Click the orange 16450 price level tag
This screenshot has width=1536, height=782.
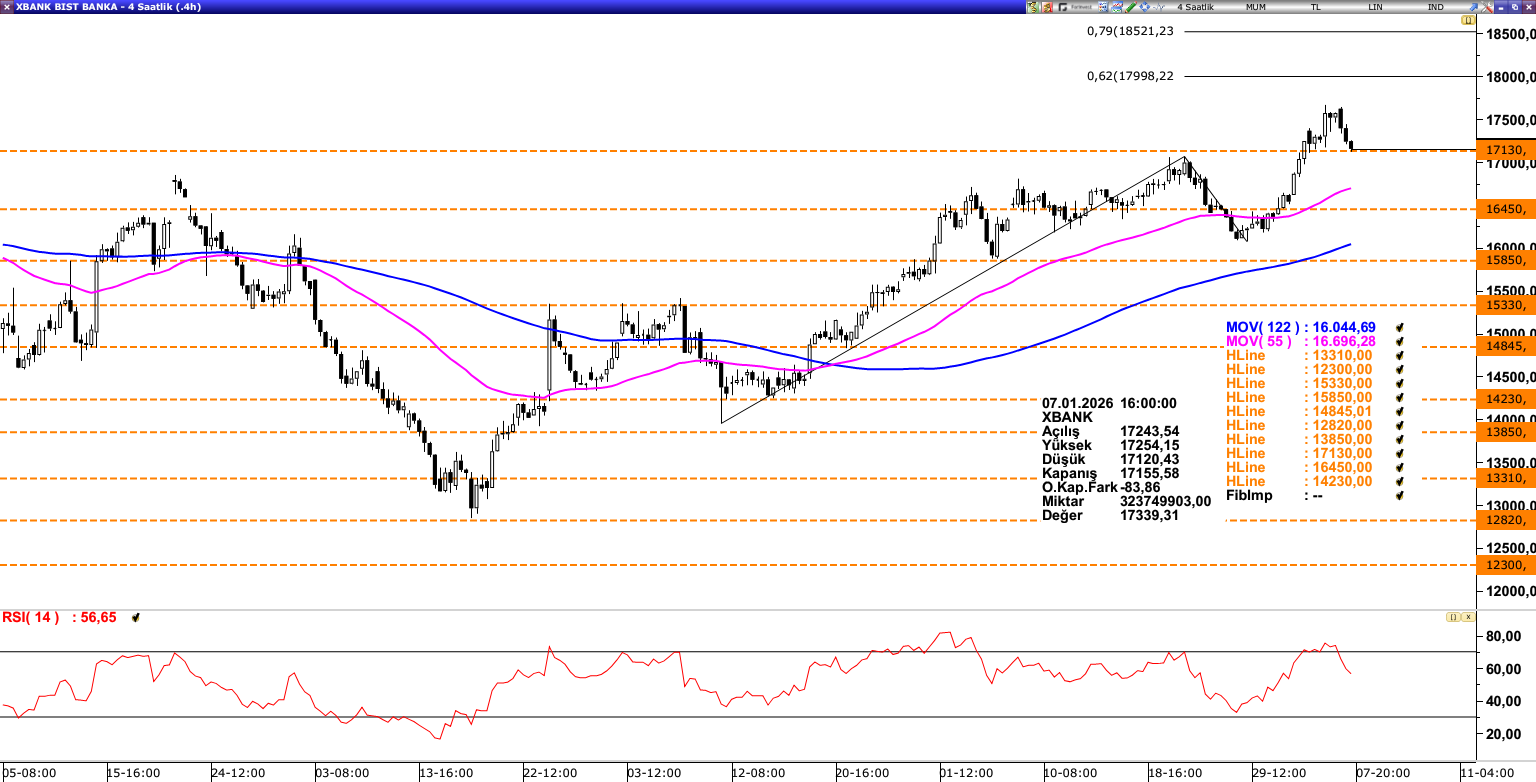click(x=1506, y=209)
